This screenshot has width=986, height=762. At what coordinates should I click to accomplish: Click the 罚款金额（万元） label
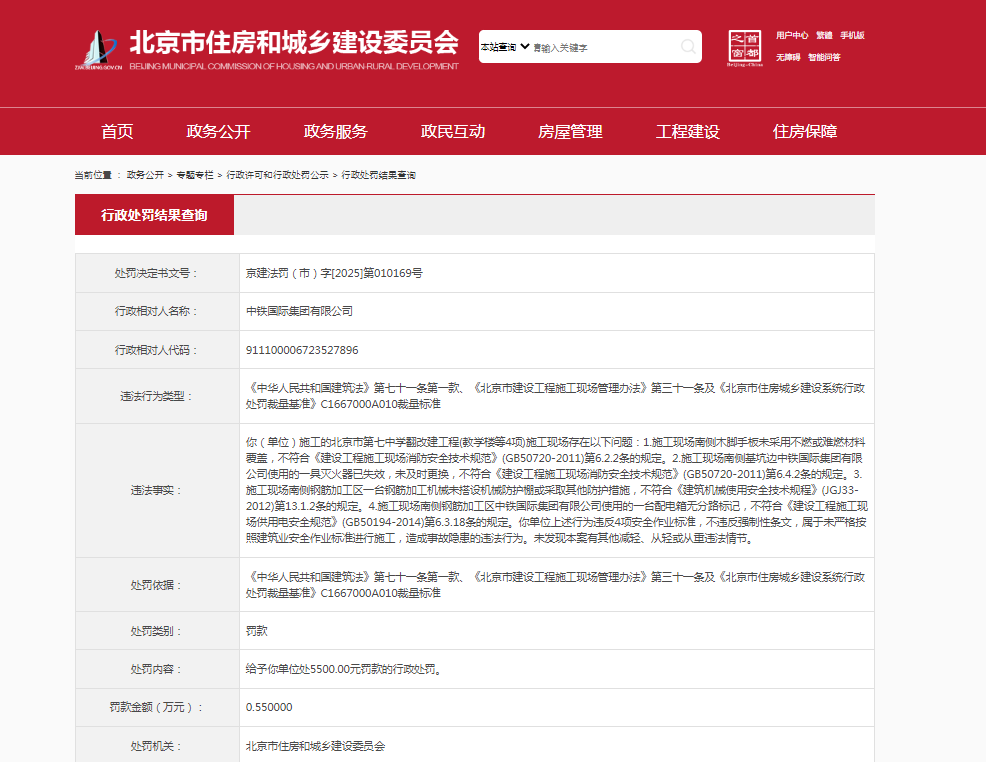[x=157, y=707]
